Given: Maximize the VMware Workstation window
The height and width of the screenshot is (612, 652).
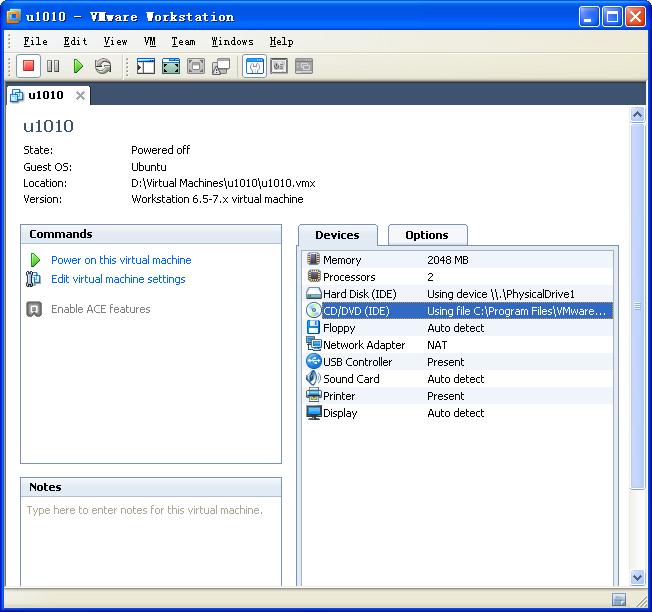Looking at the screenshot, I should tap(612, 17).
